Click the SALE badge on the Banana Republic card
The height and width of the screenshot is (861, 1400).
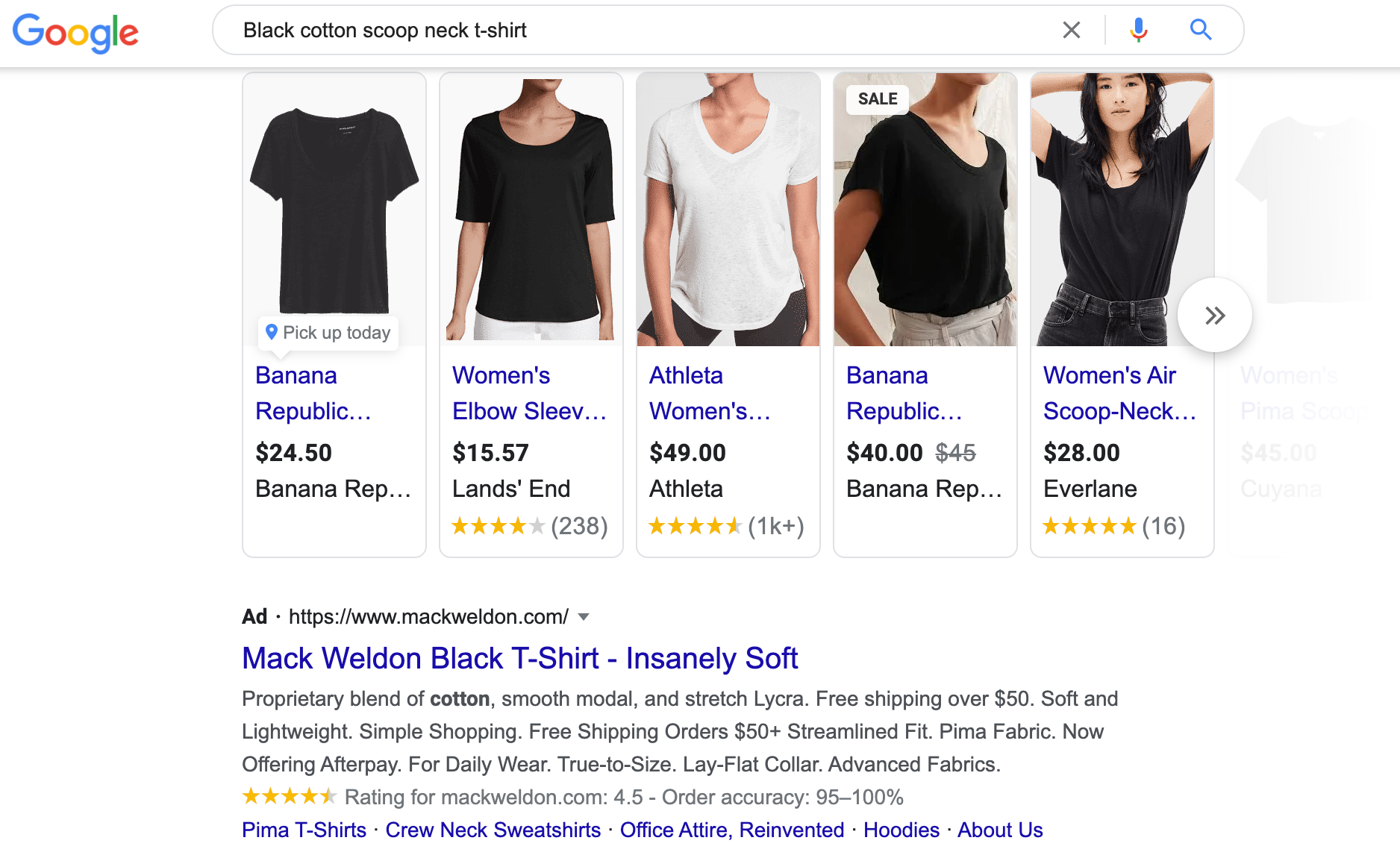(x=876, y=98)
